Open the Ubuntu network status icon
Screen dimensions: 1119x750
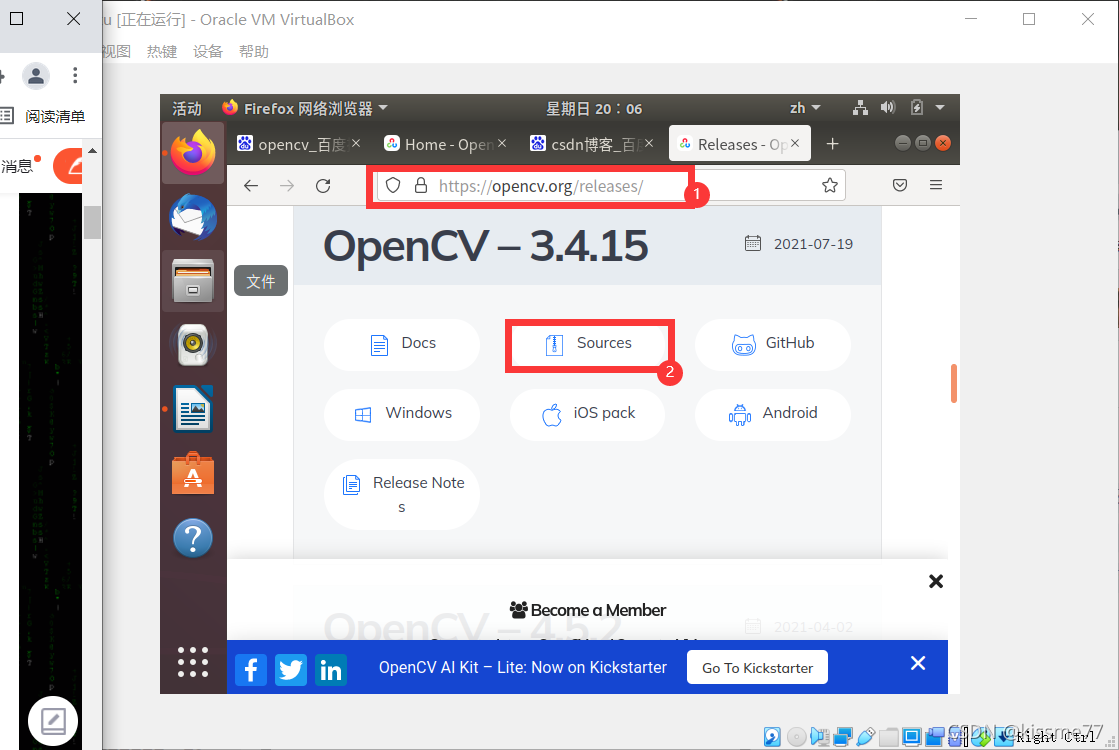pos(861,108)
